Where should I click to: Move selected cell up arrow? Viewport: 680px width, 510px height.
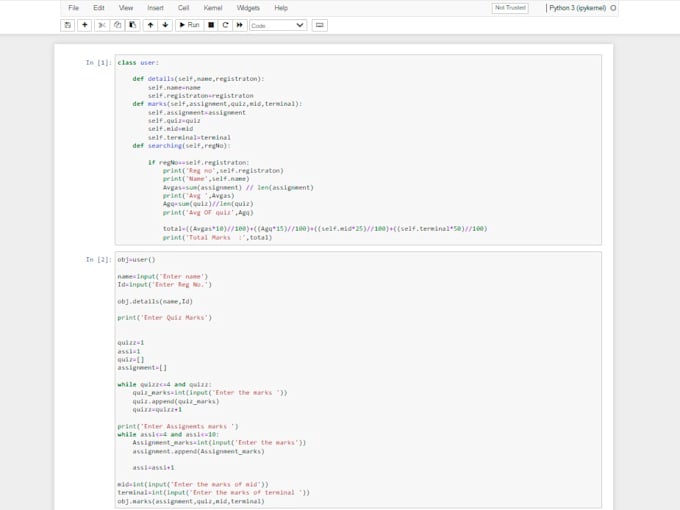click(x=150, y=25)
